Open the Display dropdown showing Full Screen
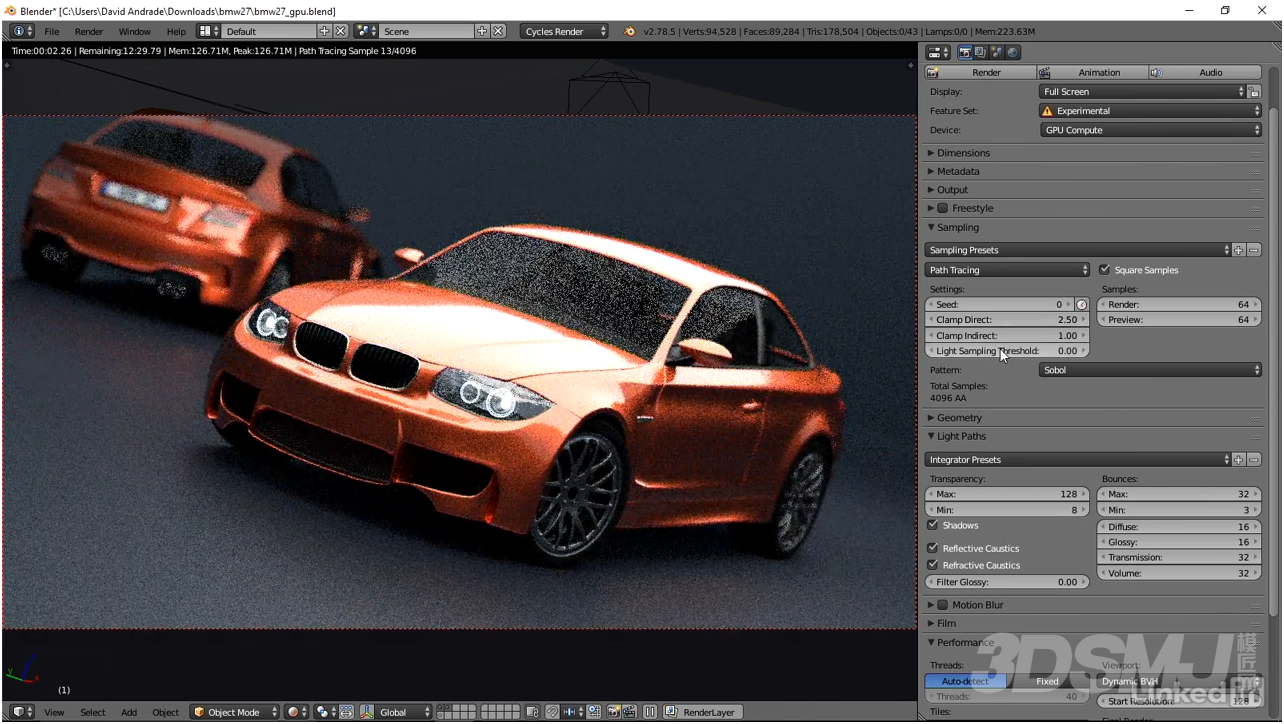This screenshot has height=724, width=1284. pyautogui.click(x=1143, y=92)
